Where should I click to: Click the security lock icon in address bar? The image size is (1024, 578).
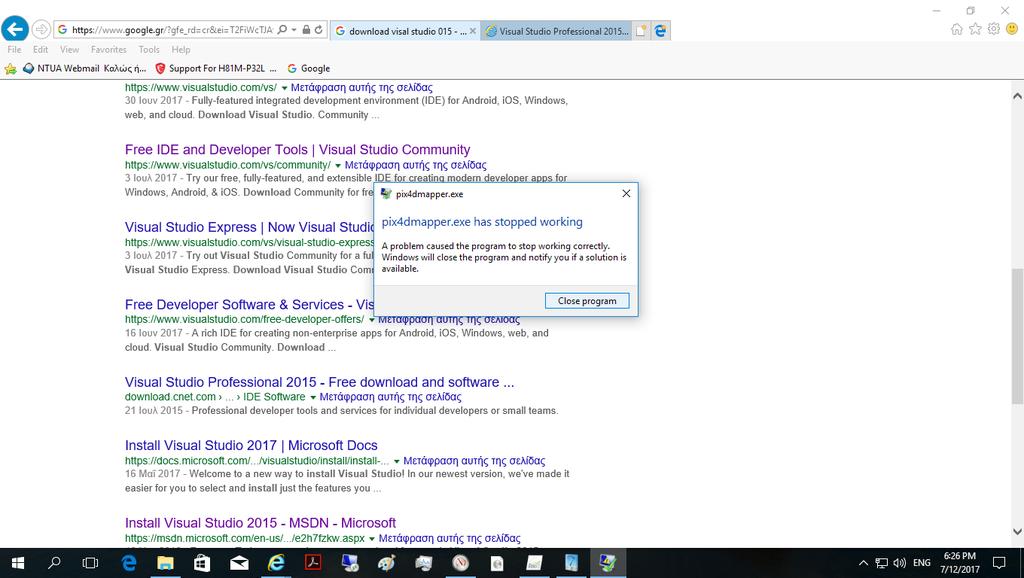pos(306,29)
